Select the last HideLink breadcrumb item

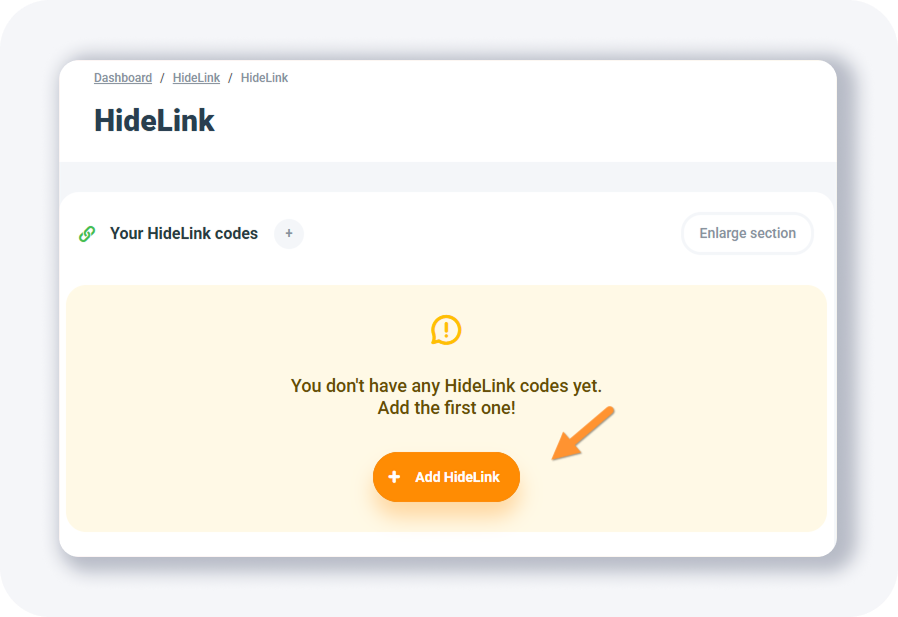click(264, 78)
